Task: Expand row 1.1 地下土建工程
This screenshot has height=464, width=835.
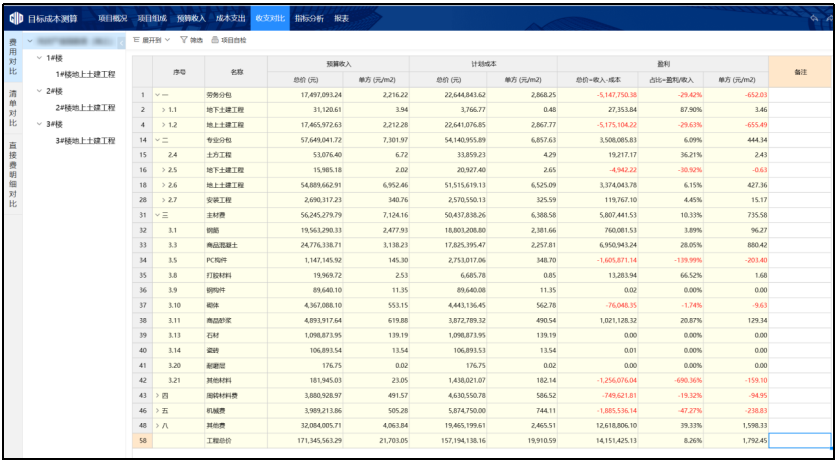Action: (x=163, y=109)
